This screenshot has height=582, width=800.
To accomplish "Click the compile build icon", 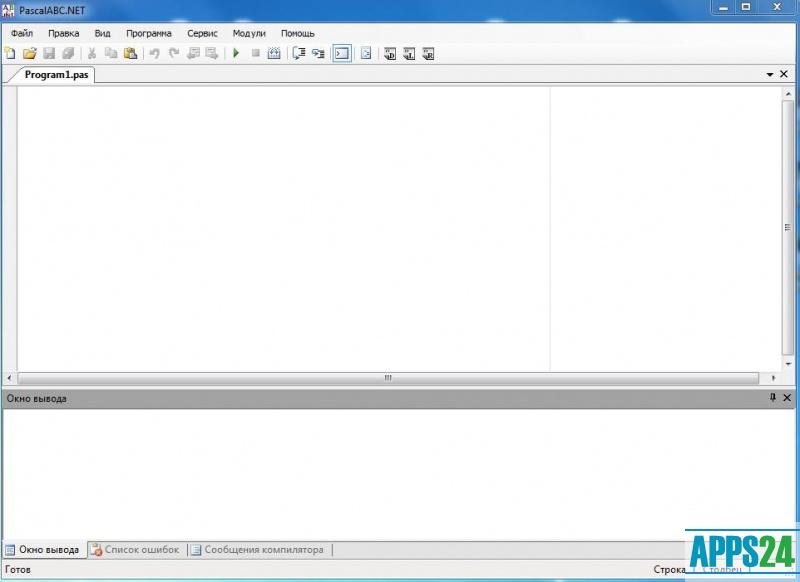I will click(x=274, y=53).
